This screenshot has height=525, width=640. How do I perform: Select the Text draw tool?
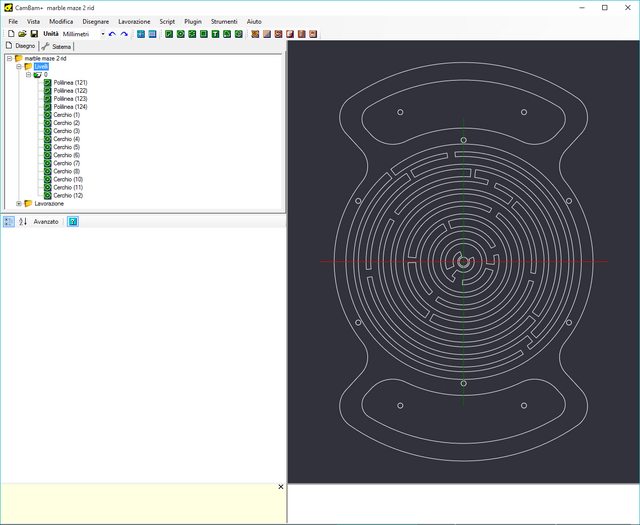pyautogui.click(x=215, y=34)
